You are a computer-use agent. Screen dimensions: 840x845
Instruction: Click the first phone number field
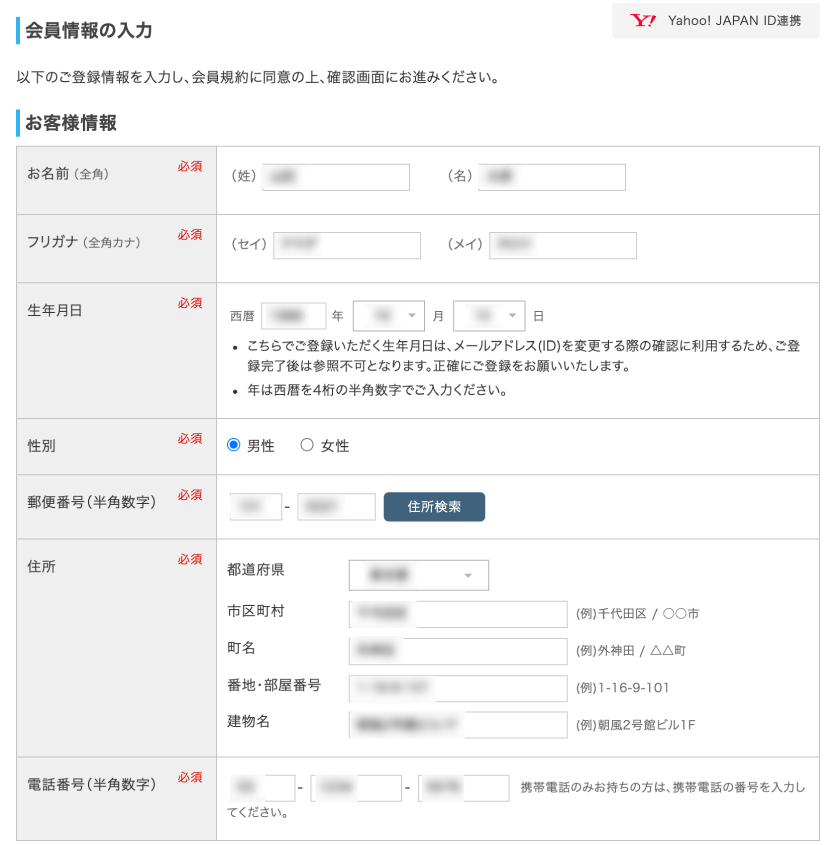[x=262, y=788]
